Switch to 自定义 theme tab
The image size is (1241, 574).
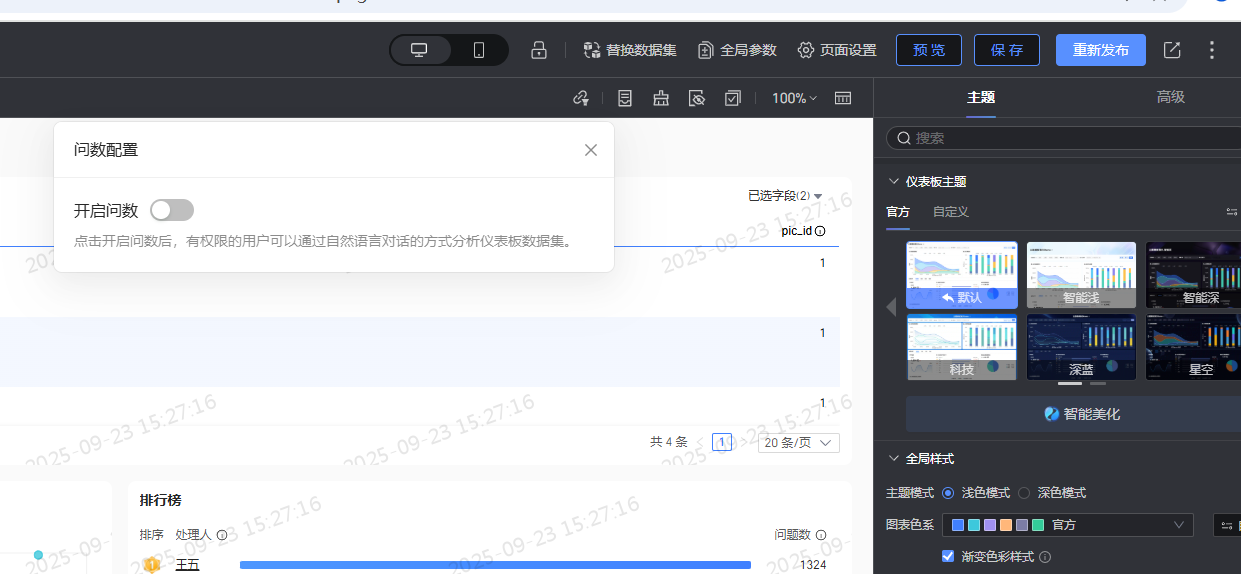point(950,212)
